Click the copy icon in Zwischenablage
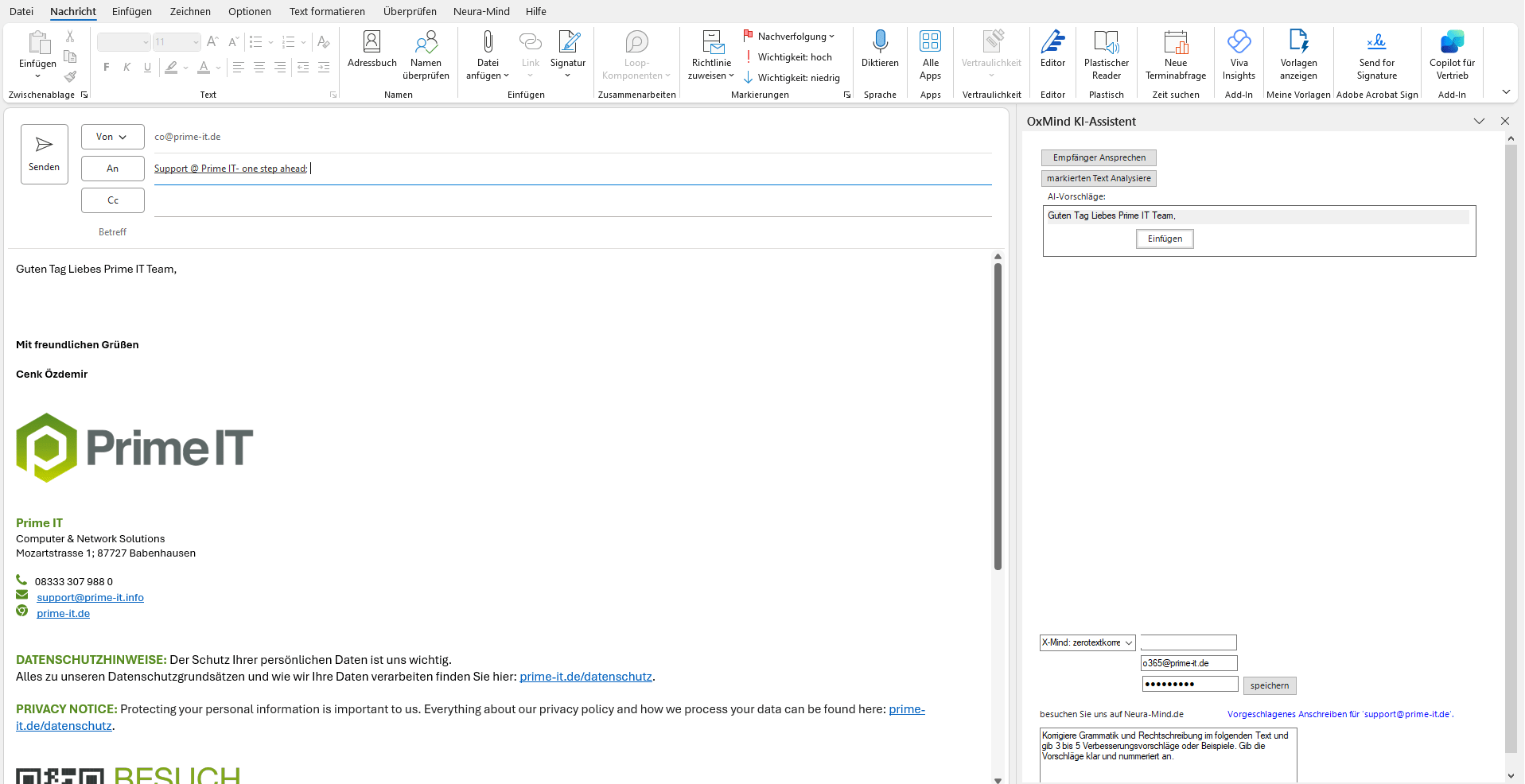 [70, 56]
